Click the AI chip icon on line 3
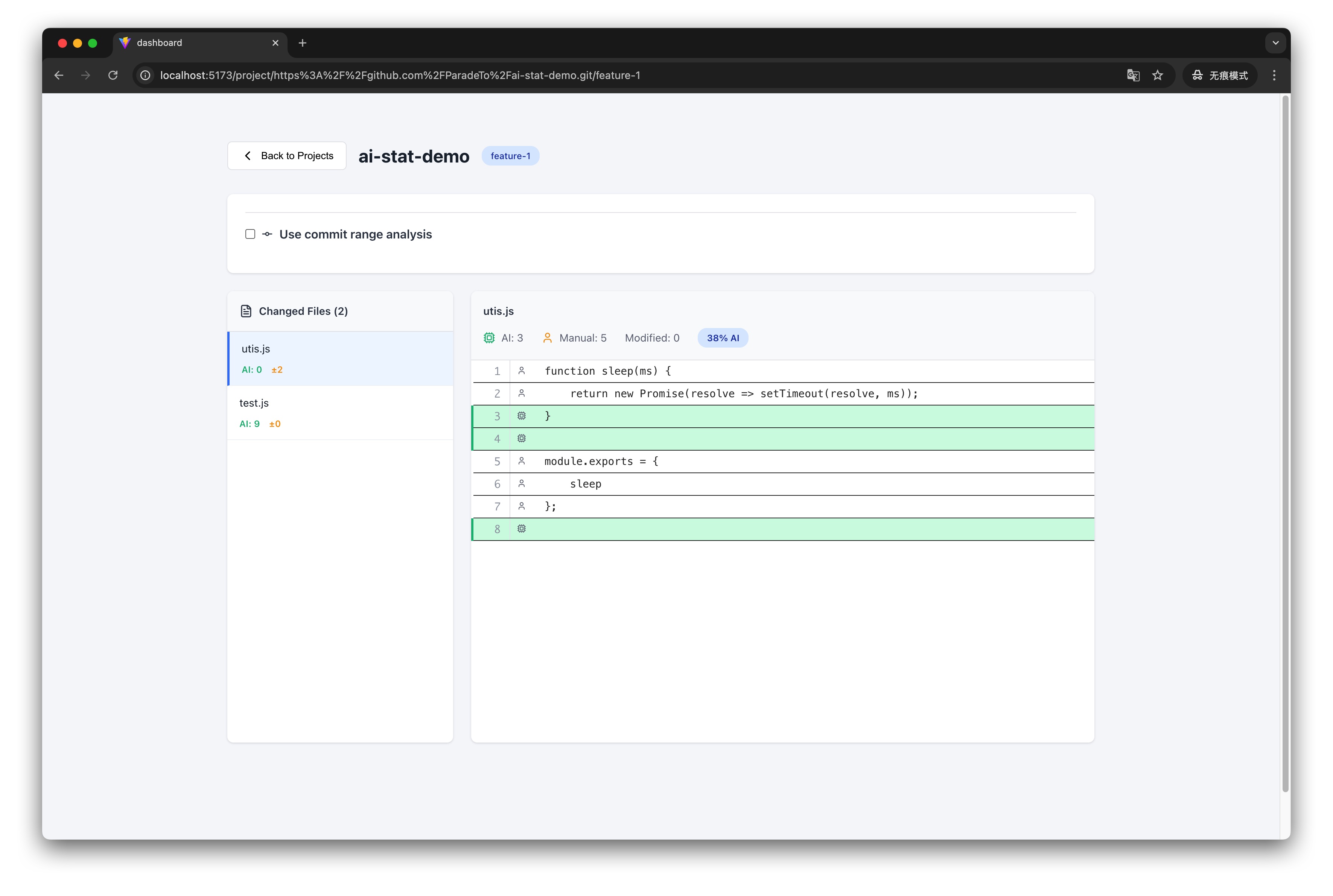1333x896 pixels. 521,416
